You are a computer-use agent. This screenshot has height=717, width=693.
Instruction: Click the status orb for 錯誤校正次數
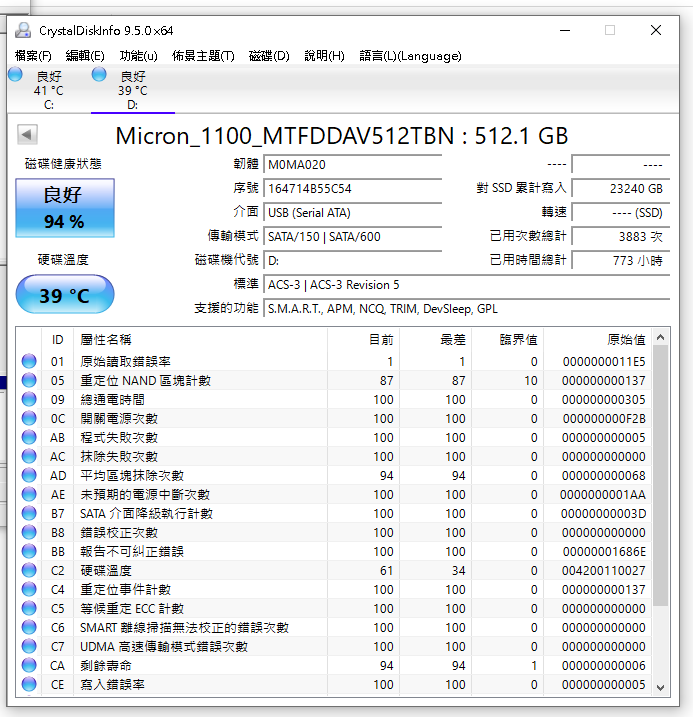point(29,532)
